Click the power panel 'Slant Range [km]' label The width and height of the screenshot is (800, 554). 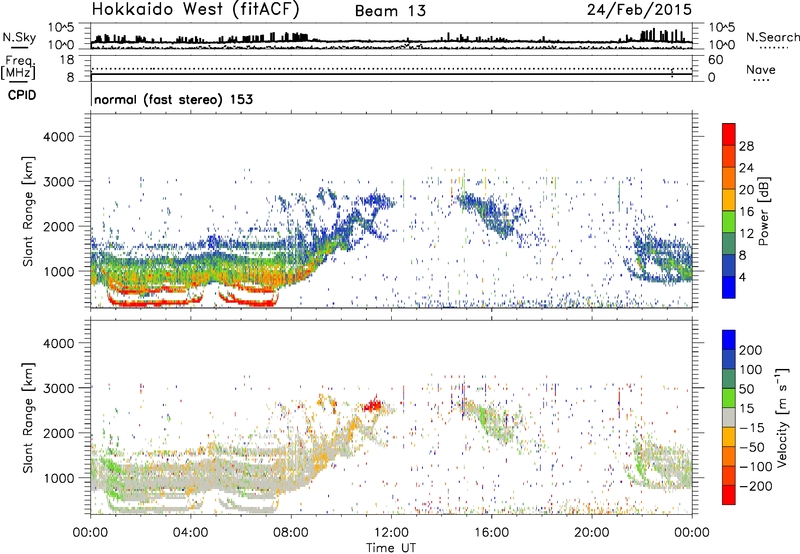tap(28, 211)
